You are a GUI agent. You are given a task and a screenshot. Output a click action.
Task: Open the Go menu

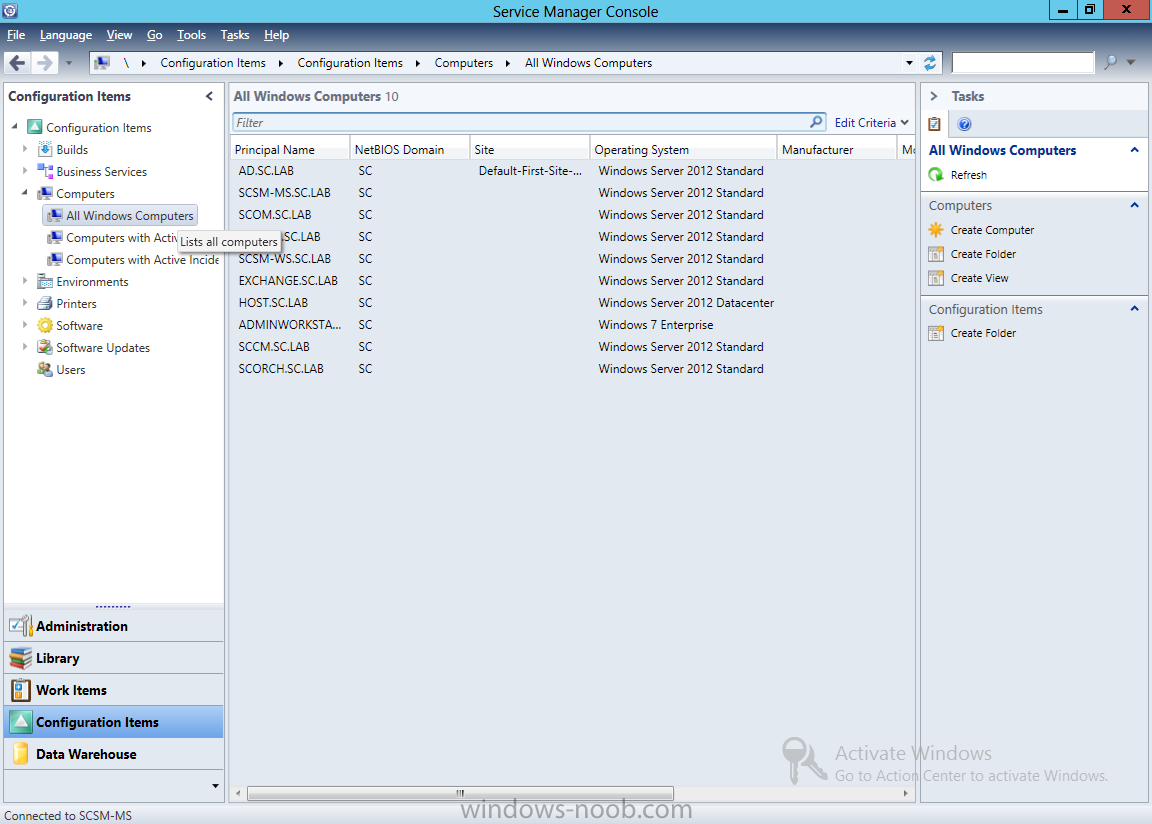click(154, 35)
